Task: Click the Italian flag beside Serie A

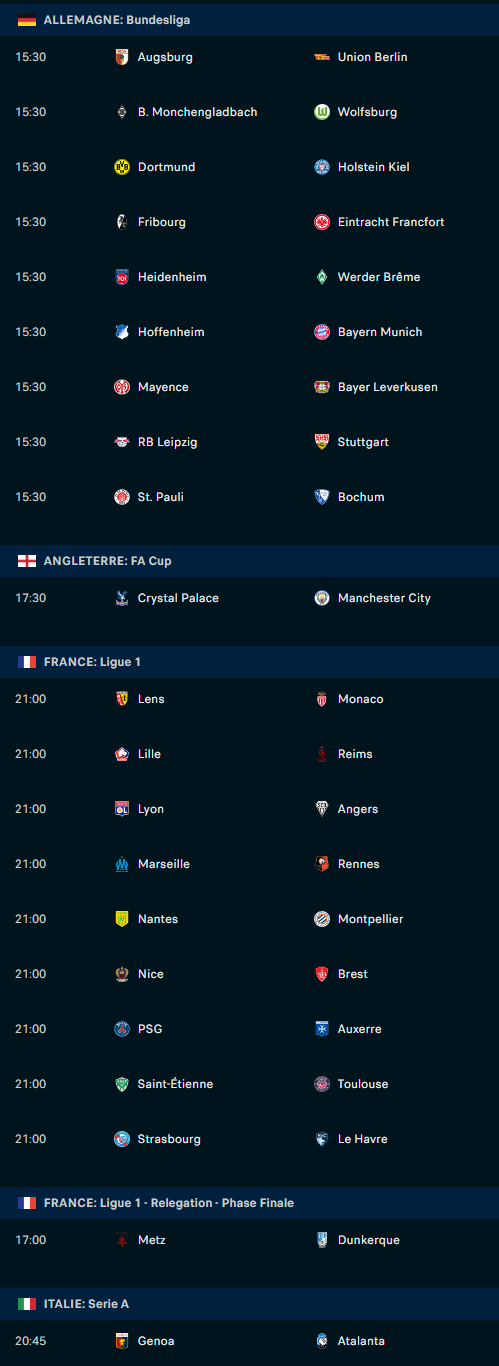Action: (x=27, y=1304)
